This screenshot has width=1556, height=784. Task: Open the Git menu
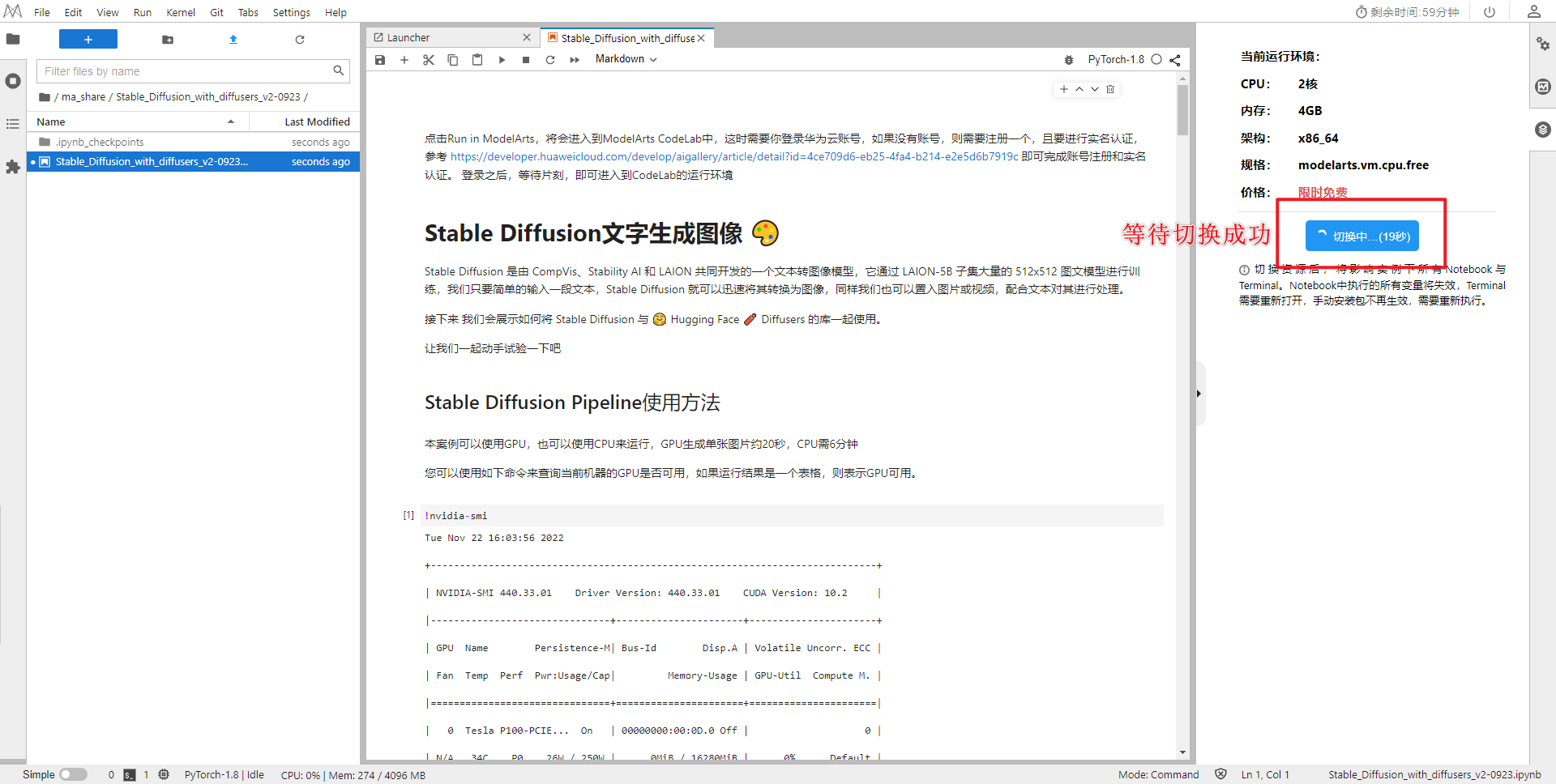(216, 12)
